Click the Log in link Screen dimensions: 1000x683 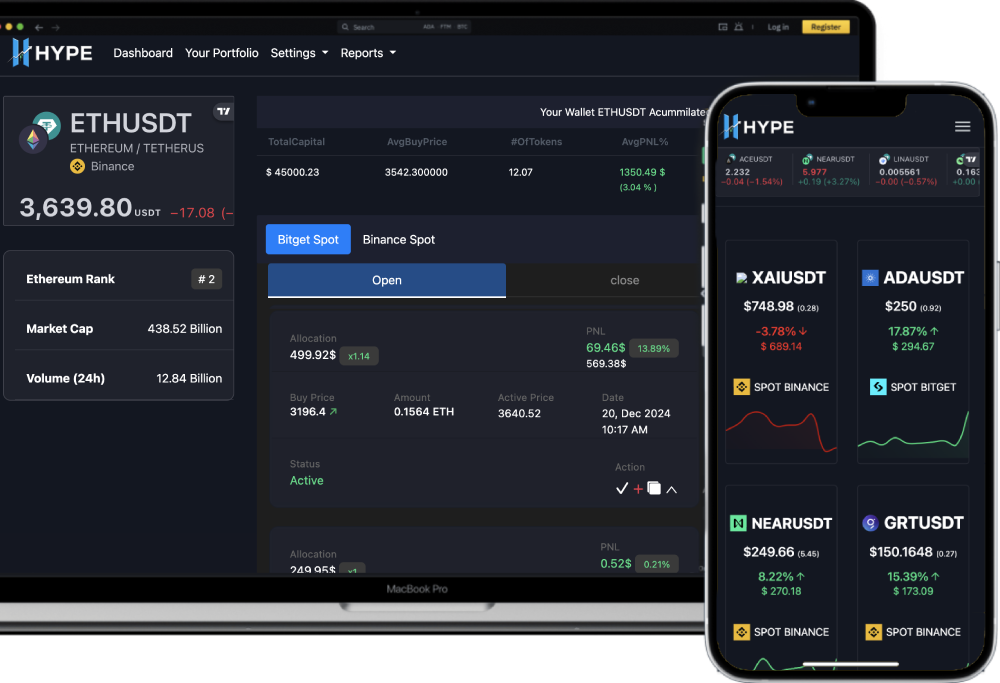tap(778, 27)
